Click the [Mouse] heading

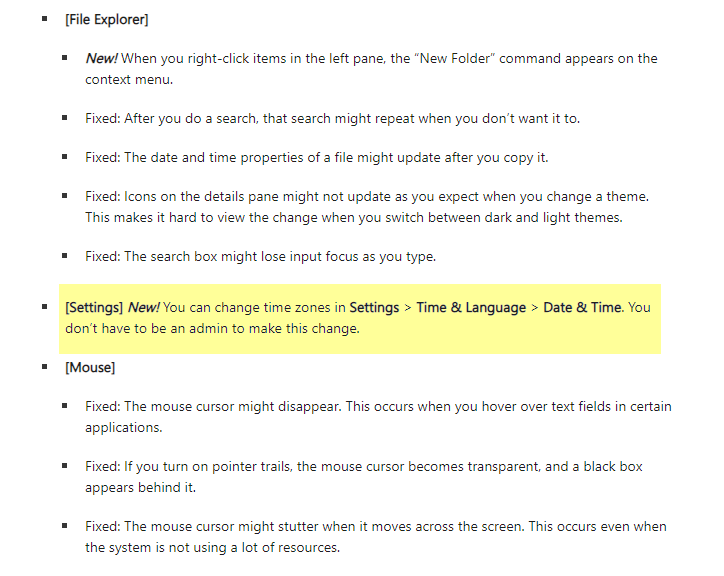(x=90, y=367)
